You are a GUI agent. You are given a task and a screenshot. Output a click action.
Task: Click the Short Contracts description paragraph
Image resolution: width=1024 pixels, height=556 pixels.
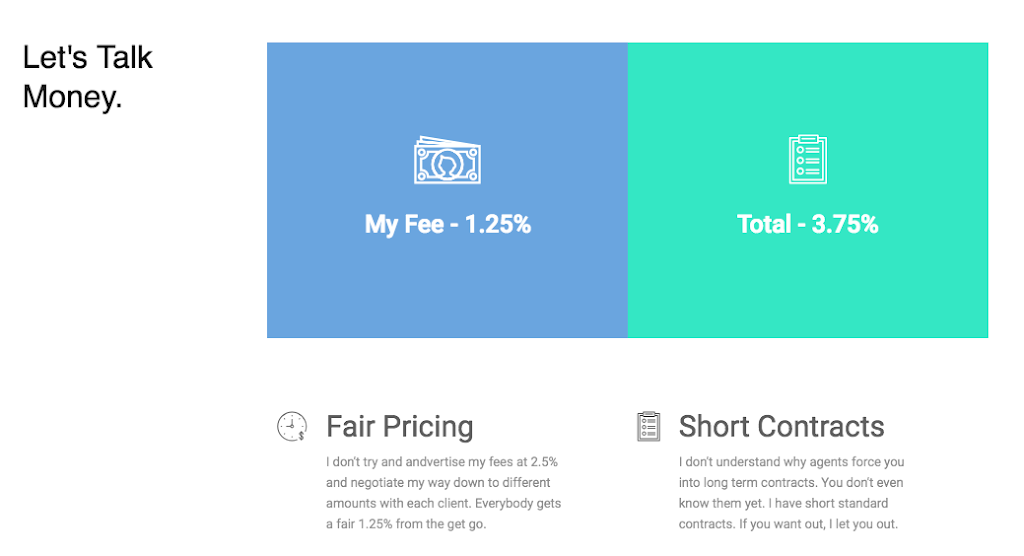[x=792, y=493]
